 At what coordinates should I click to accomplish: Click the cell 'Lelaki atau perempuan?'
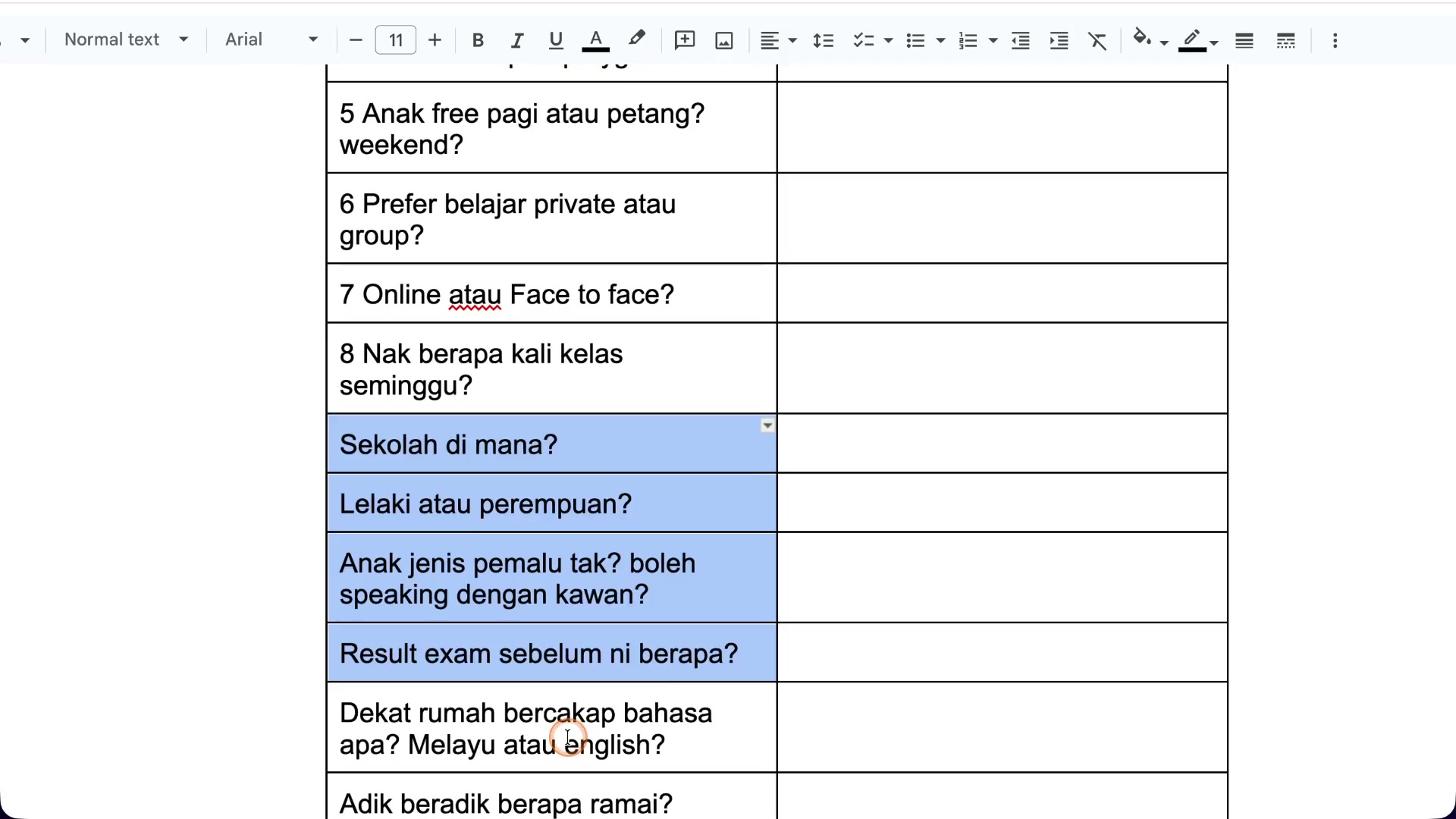tap(552, 504)
